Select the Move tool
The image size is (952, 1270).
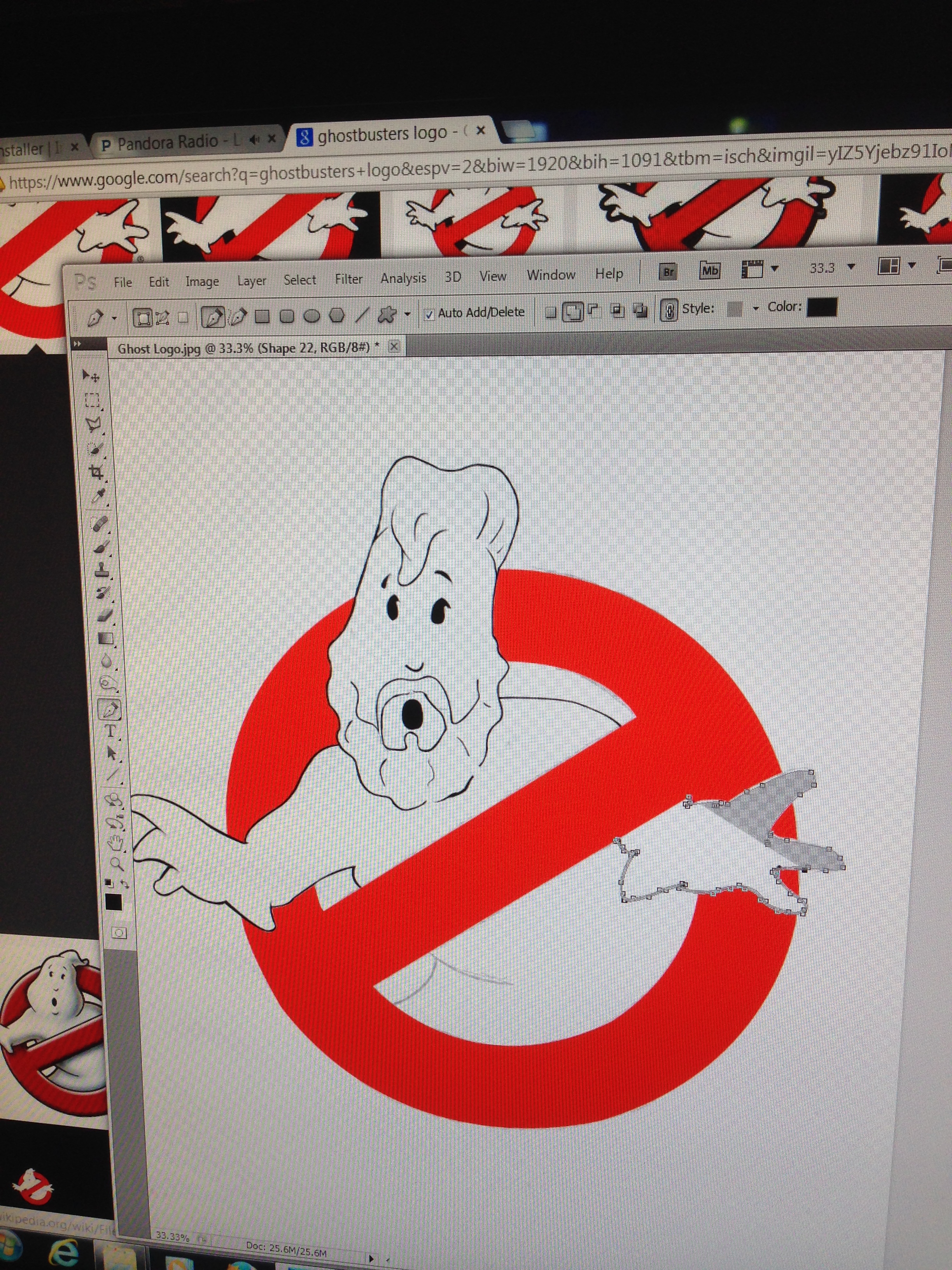point(91,376)
